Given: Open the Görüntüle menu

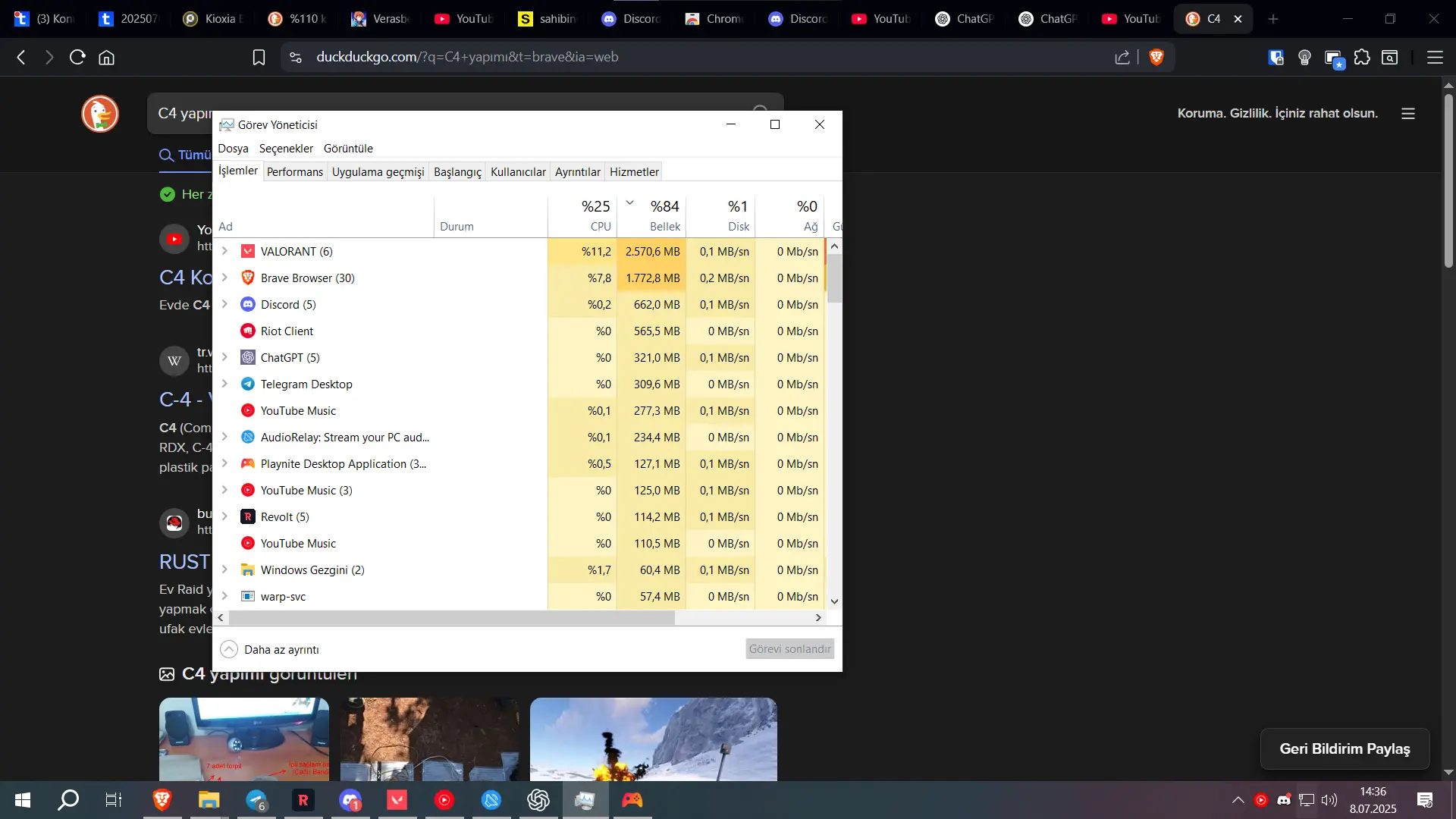Looking at the screenshot, I should pyautogui.click(x=348, y=149).
